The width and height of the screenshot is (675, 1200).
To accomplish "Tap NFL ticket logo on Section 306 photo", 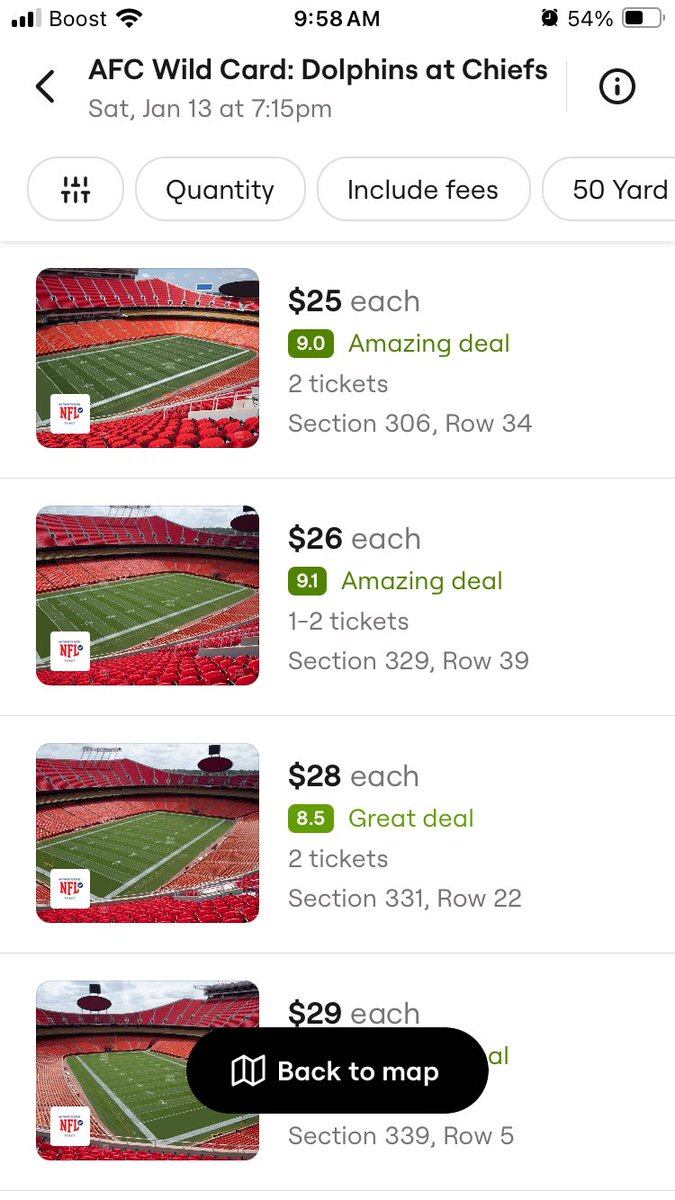I will [70, 413].
